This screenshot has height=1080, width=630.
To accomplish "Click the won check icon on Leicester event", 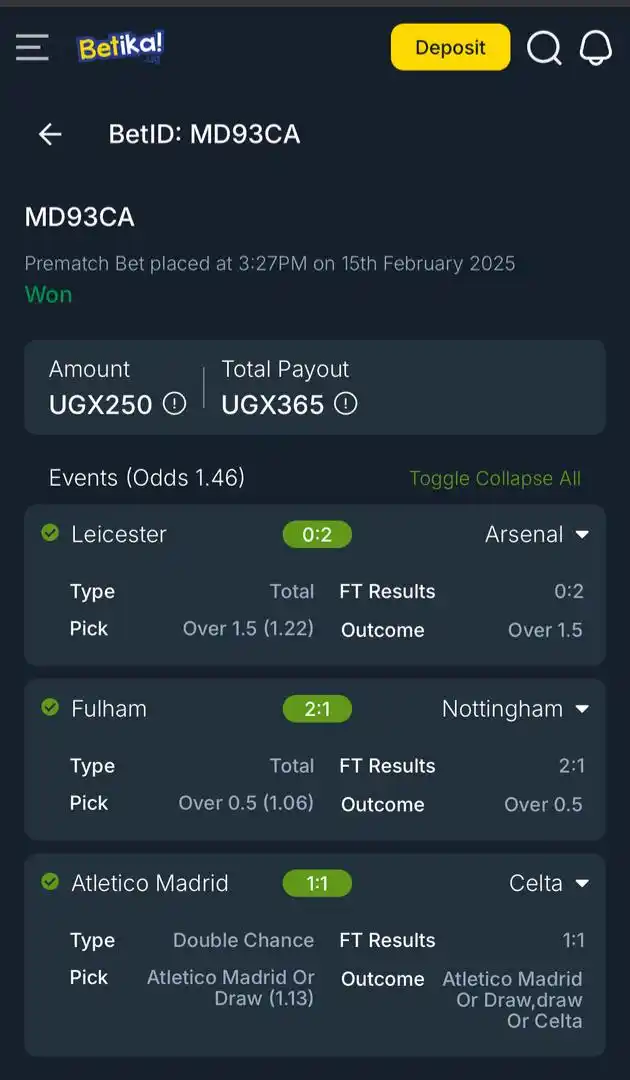I will (50, 533).
